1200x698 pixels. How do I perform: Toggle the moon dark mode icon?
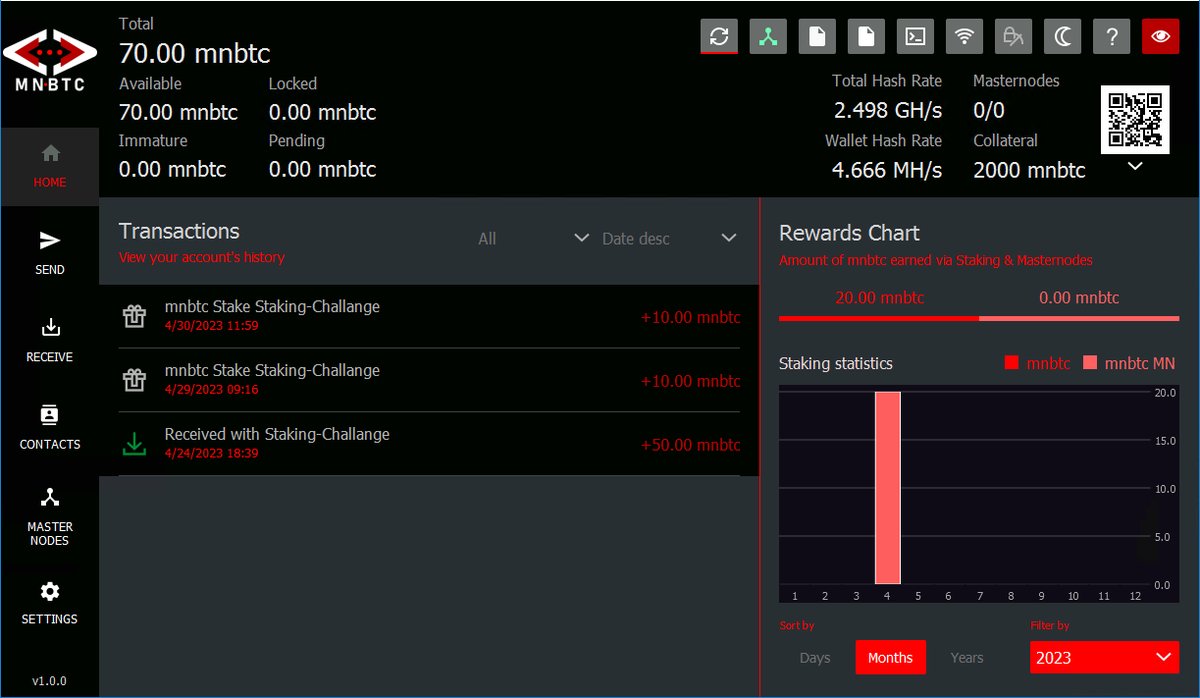(x=1062, y=36)
